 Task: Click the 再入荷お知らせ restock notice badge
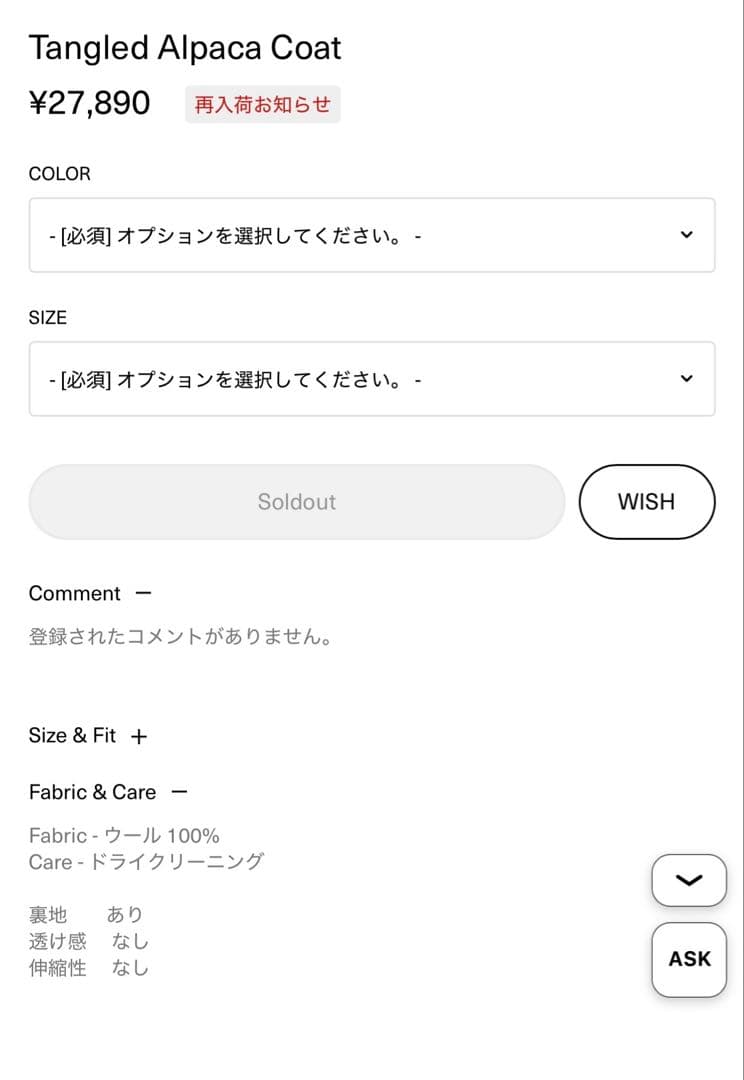[263, 104]
